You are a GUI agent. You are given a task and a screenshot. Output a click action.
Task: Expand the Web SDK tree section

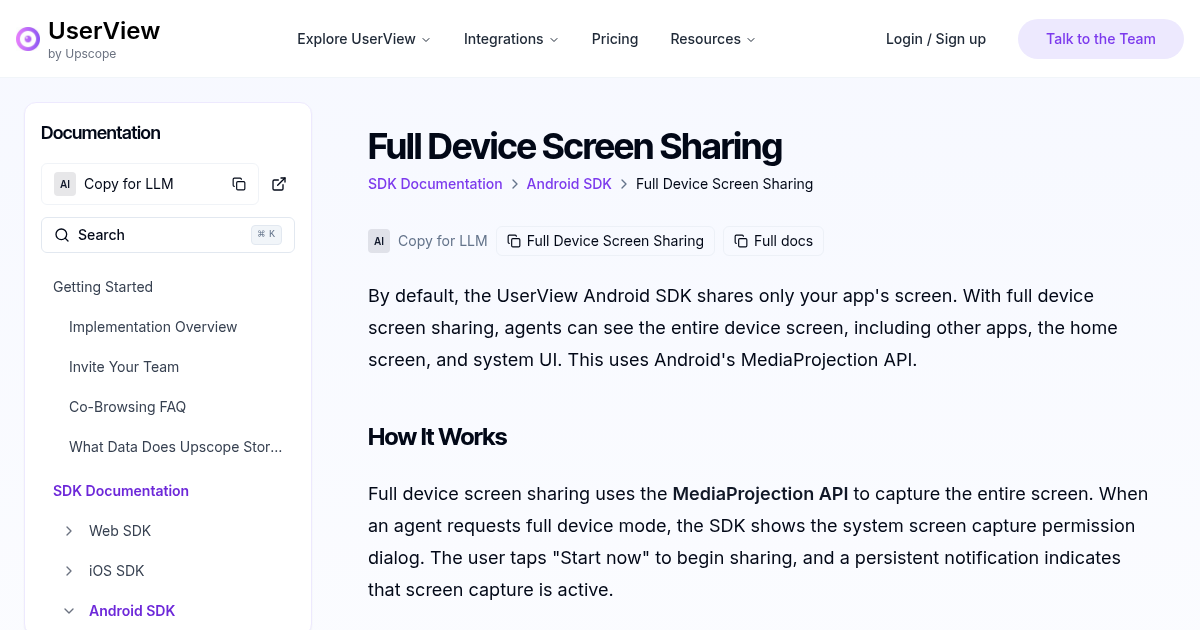click(69, 531)
